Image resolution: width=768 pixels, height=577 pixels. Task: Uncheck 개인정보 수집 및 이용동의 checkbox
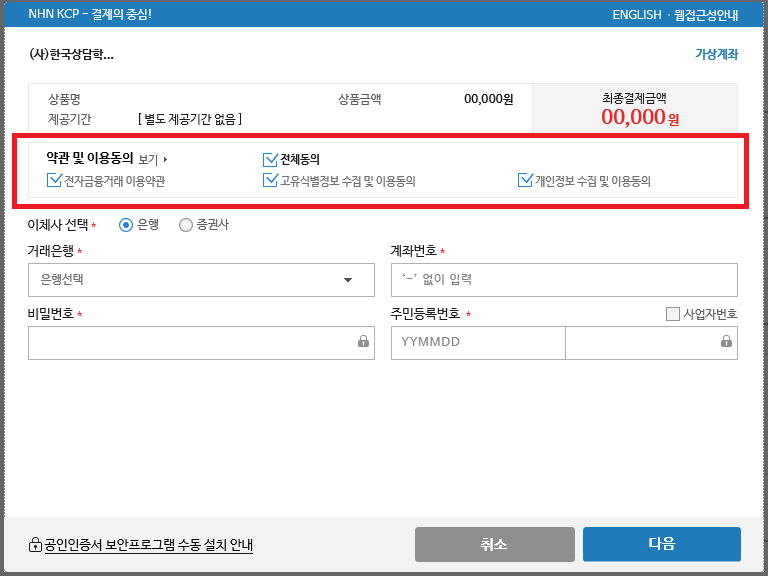coord(525,180)
